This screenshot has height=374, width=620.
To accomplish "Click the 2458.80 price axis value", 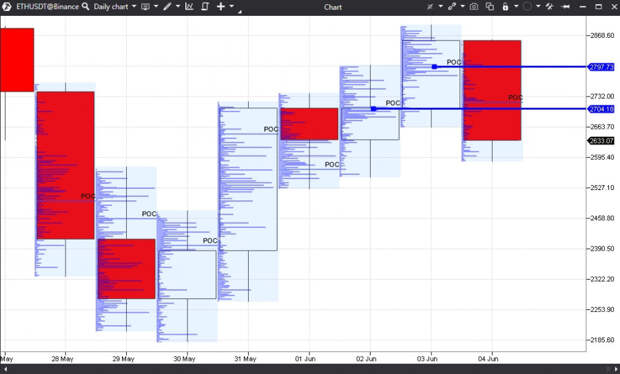I will pos(602,218).
